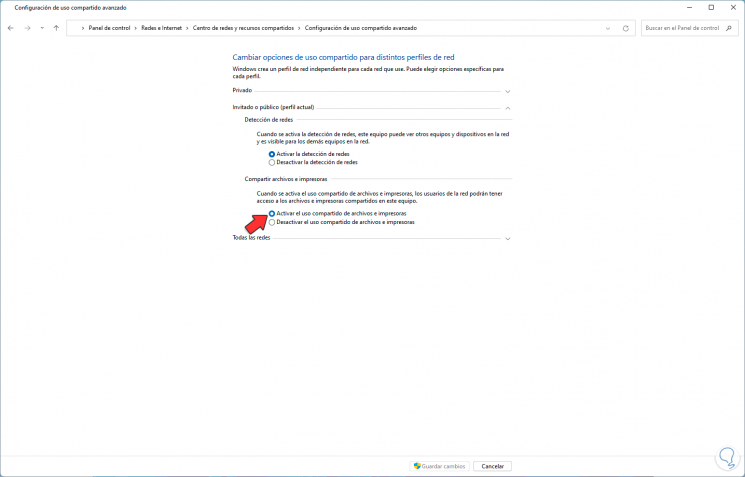Expand the 'Privado' profile section
The height and width of the screenshot is (477, 745).
coord(507,91)
